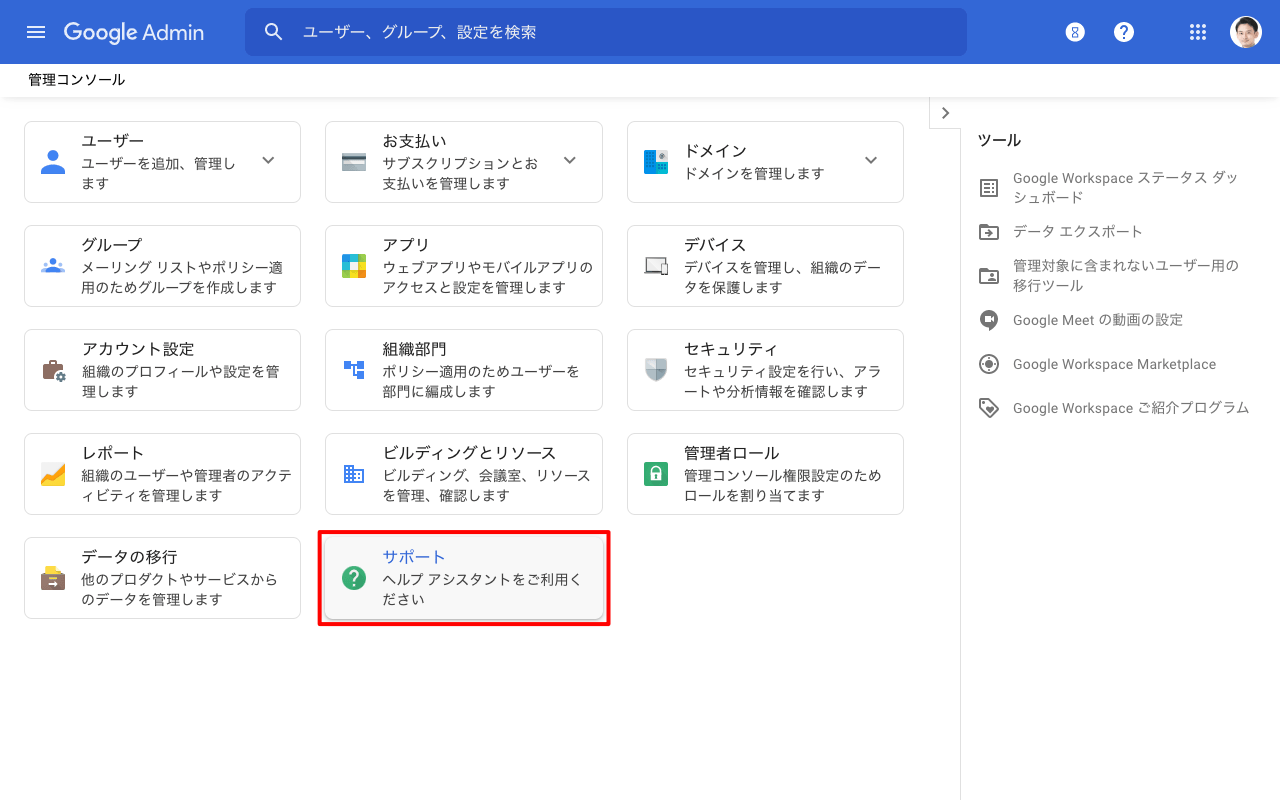Open the サポート card title
1280x800 pixels.
coord(415,557)
